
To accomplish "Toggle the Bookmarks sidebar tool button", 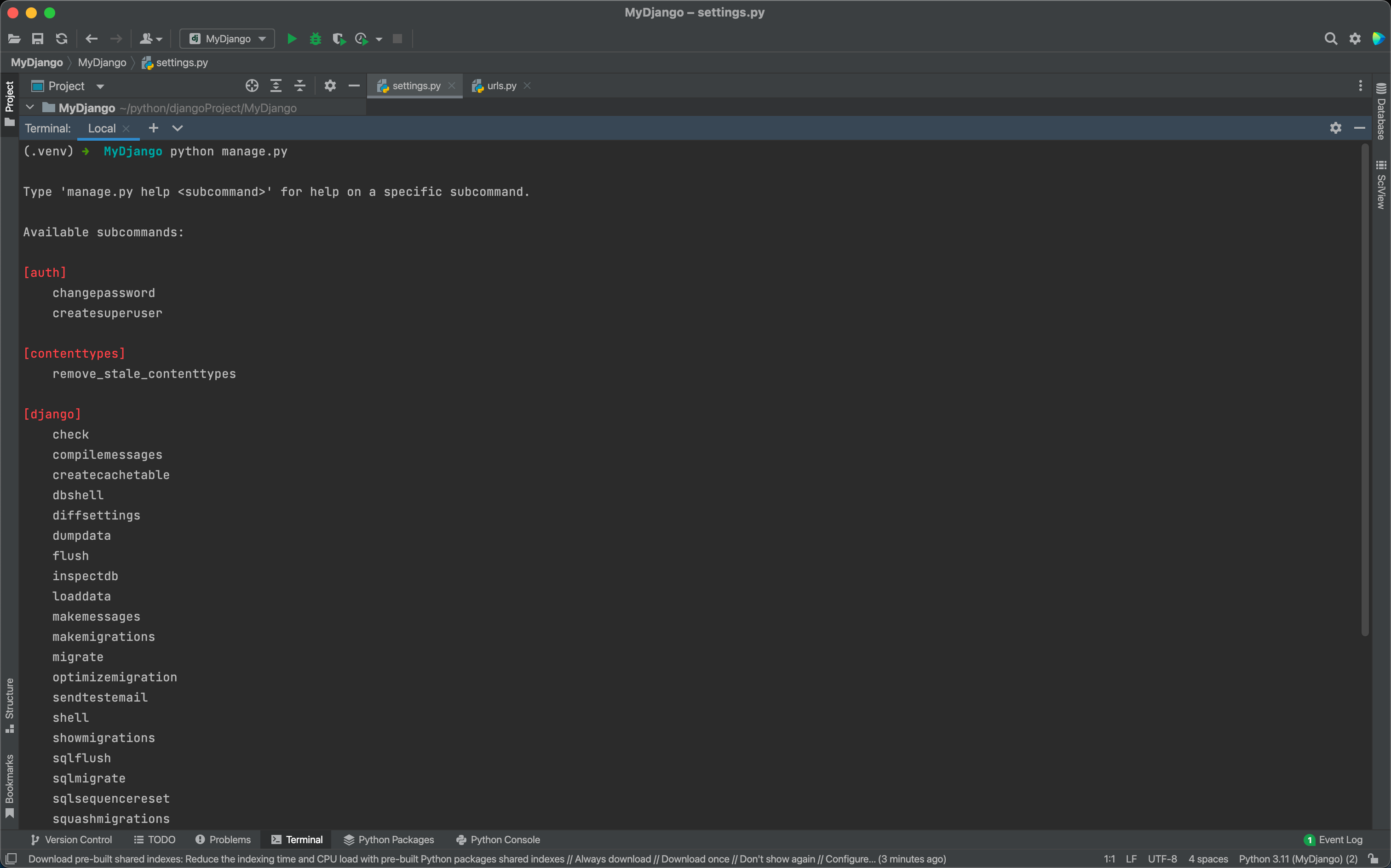I will [x=9, y=786].
